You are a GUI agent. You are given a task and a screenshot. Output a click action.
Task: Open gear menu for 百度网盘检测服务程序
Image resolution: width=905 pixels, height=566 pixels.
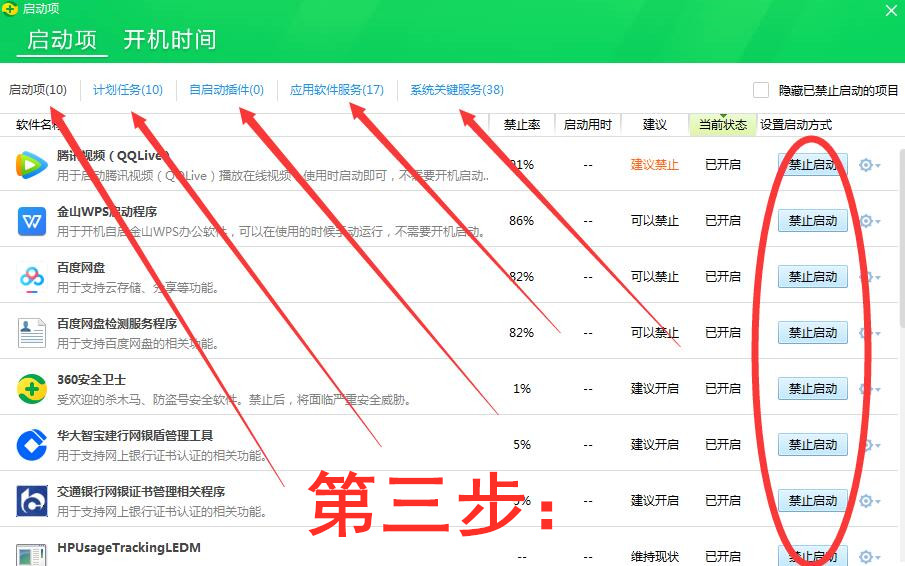coord(869,333)
